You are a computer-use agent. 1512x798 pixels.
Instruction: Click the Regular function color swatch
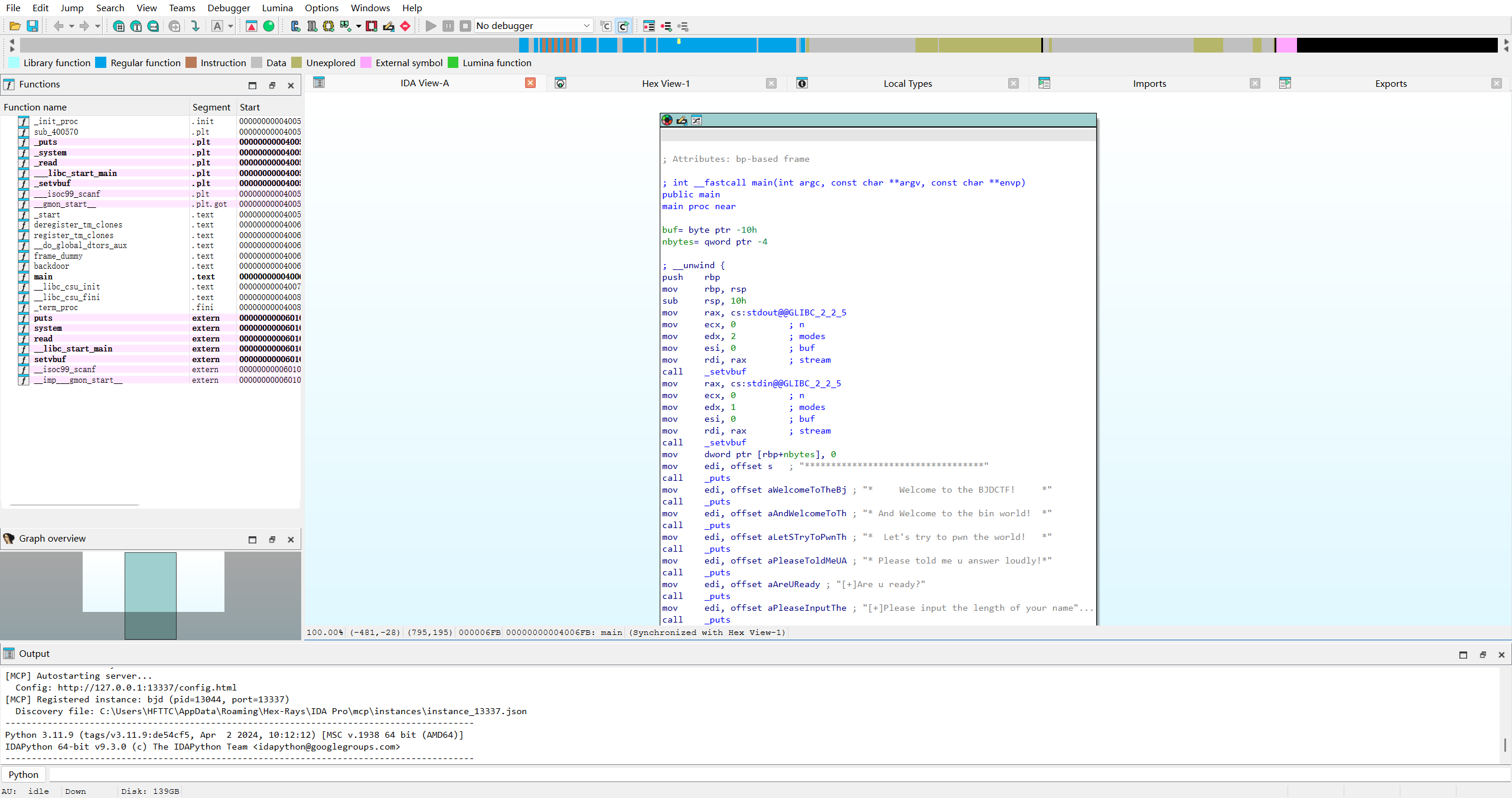[101, 63]
